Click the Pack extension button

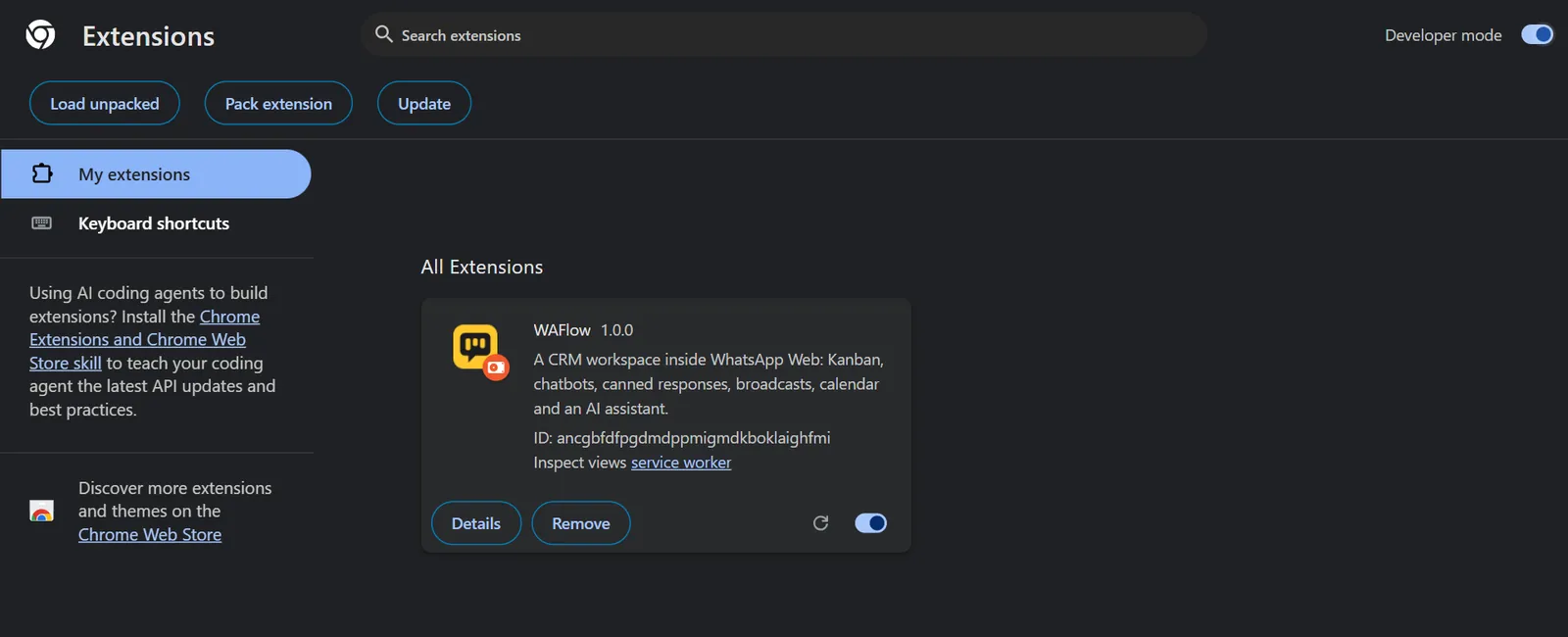278,104
